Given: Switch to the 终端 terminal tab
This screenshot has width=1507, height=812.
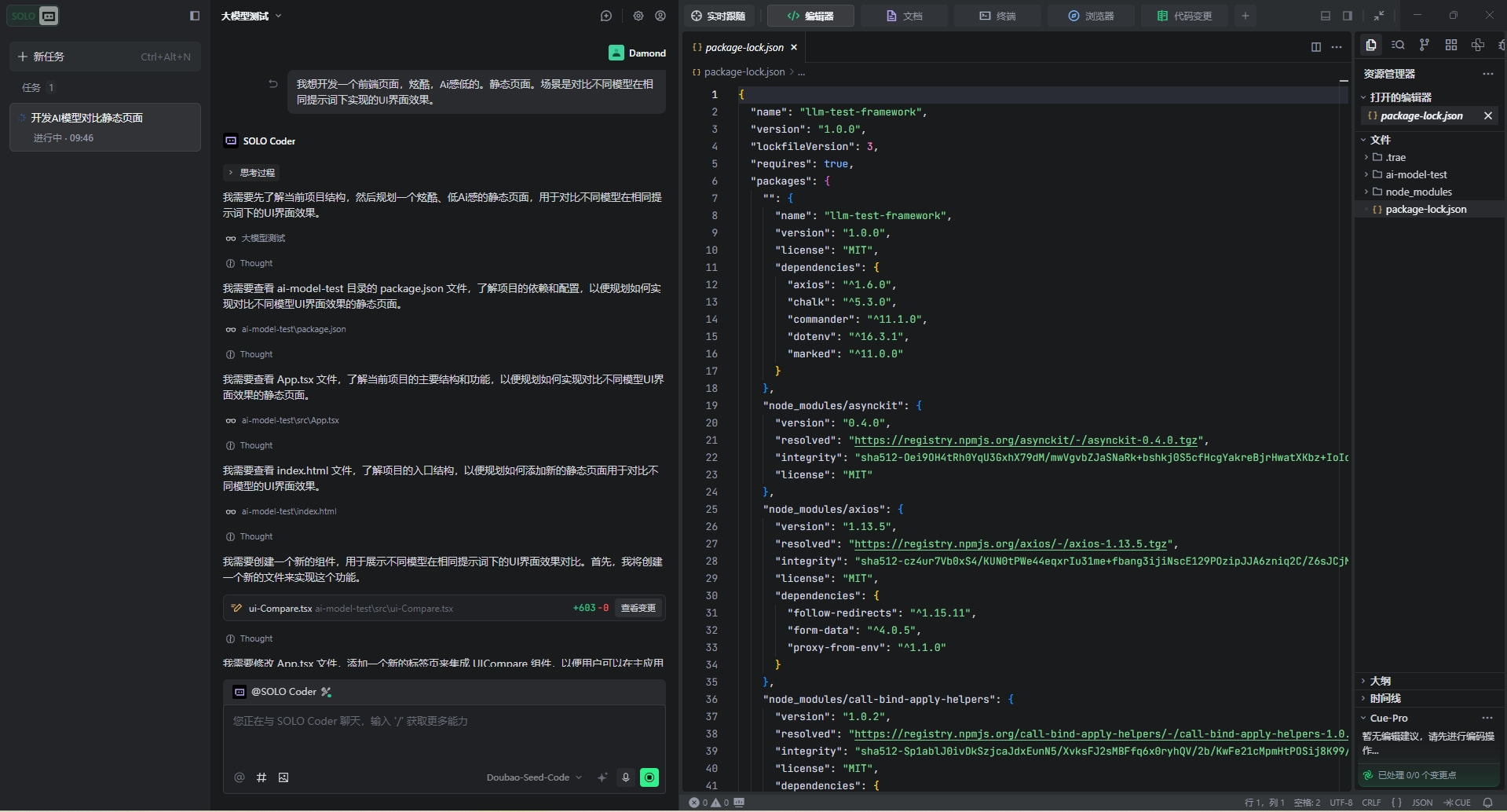Looking at the screenshot, I should click(997, 16).
